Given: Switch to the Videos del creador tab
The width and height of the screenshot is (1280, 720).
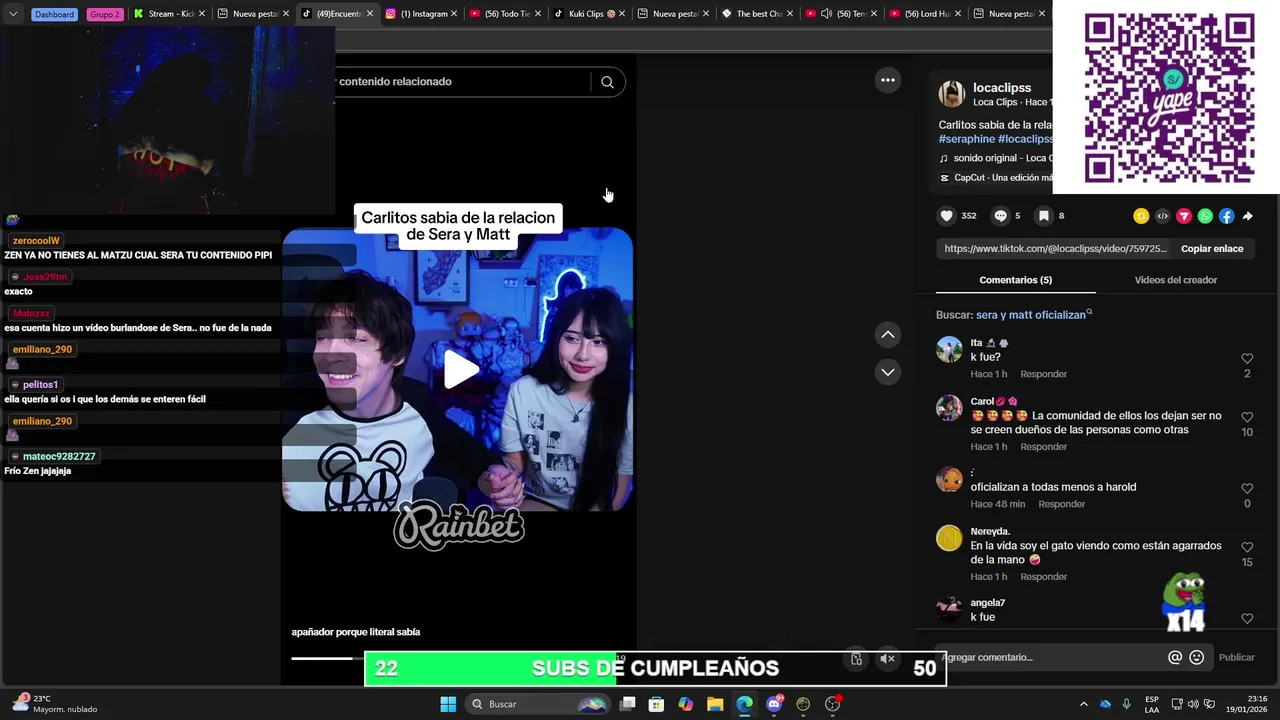Looking at the screenshot, I should (x=1176, y=280).
